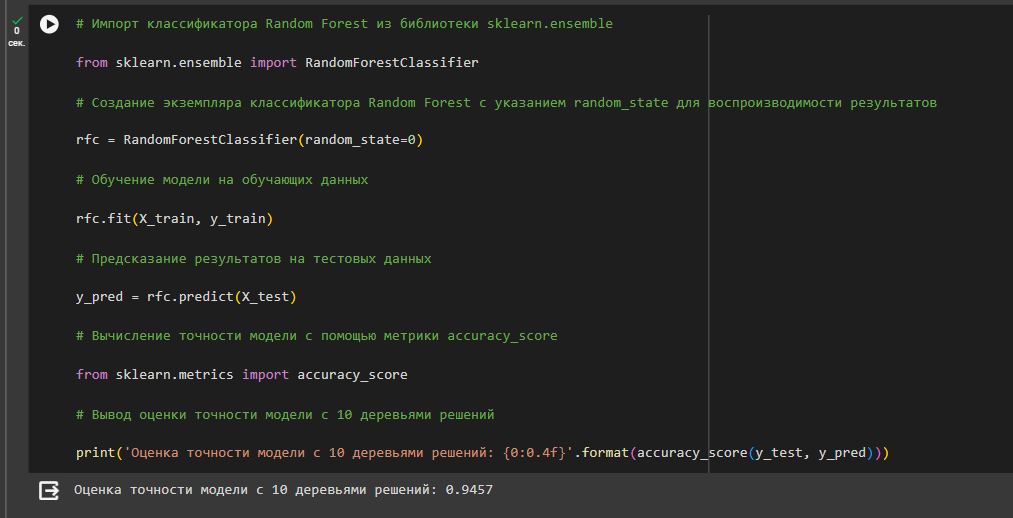This screenshot has height=518, width=1013.
Task: Click the comment 'Обучение модели на обучающих данных'
Action: pos(222,180)
